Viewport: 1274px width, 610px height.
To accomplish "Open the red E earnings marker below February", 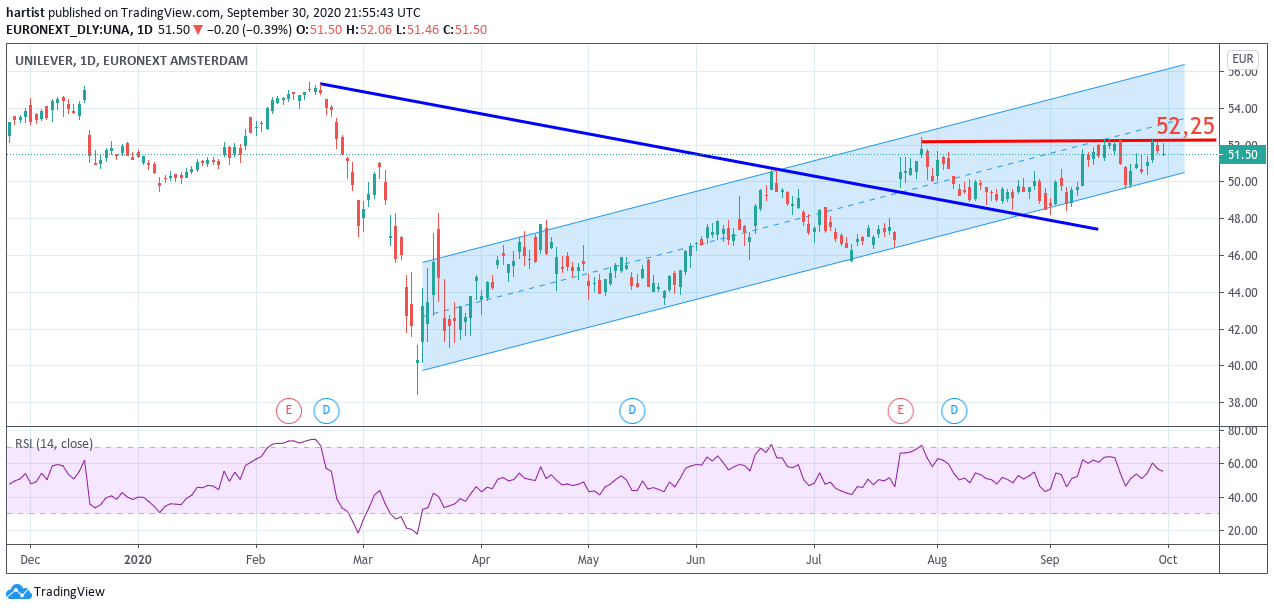I will 288,409.
